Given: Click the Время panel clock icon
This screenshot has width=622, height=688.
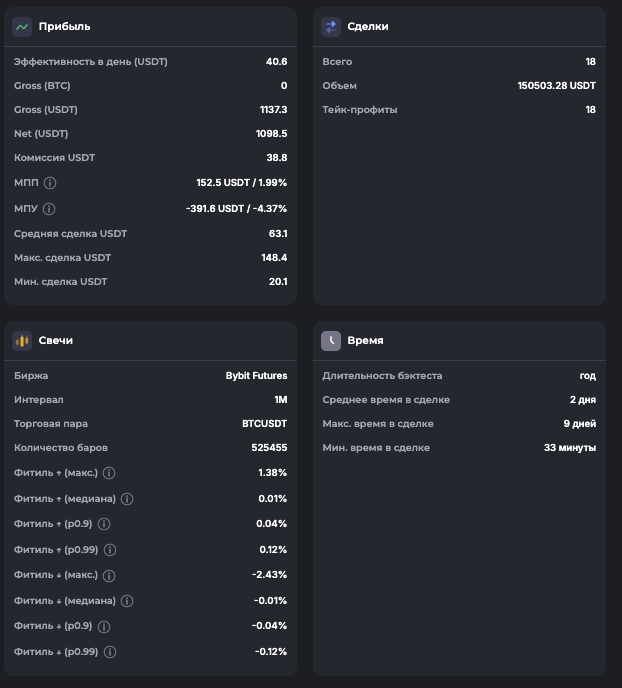Looking at the screenshot, I should [331, 341].
